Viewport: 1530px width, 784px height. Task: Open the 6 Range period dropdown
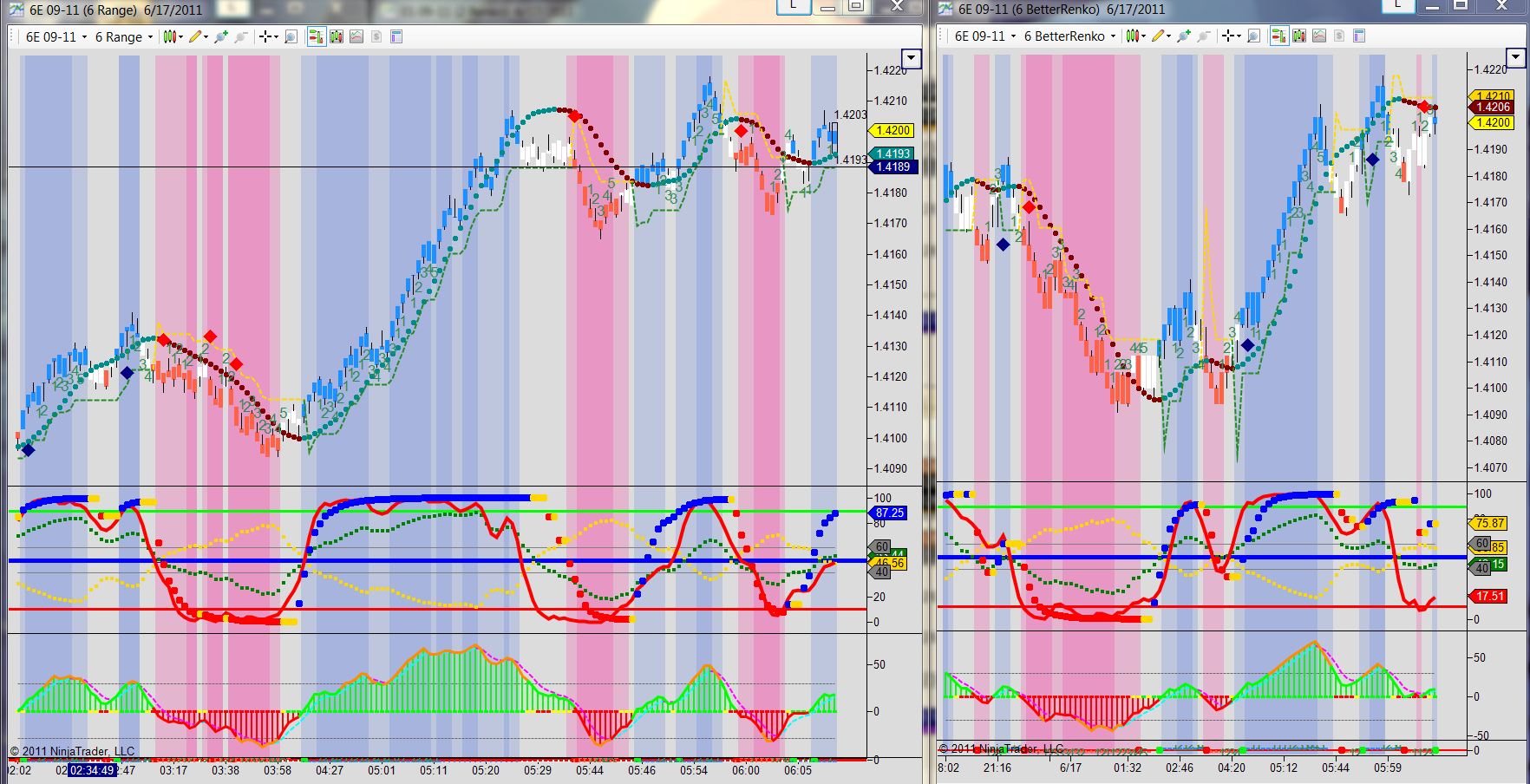[x=123, y=36]
